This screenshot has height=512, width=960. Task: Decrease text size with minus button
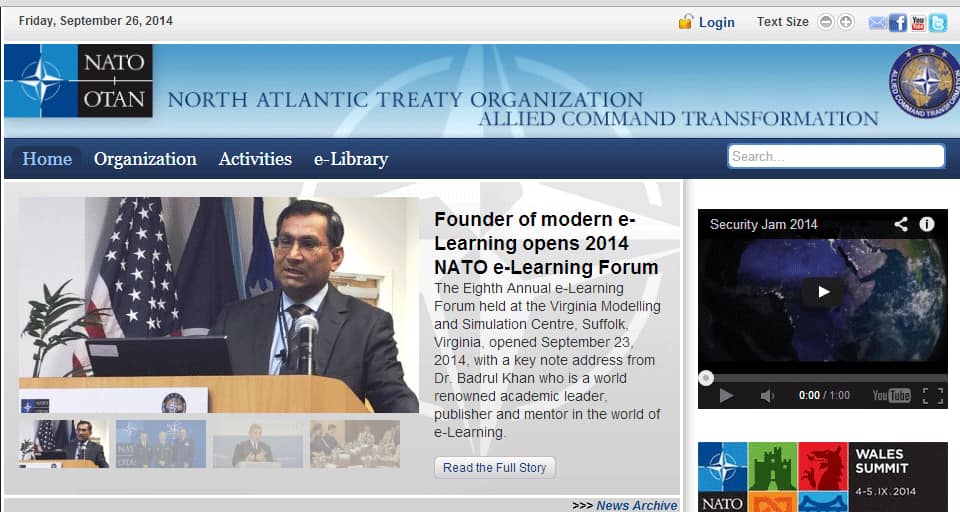(x=826, y=22)
